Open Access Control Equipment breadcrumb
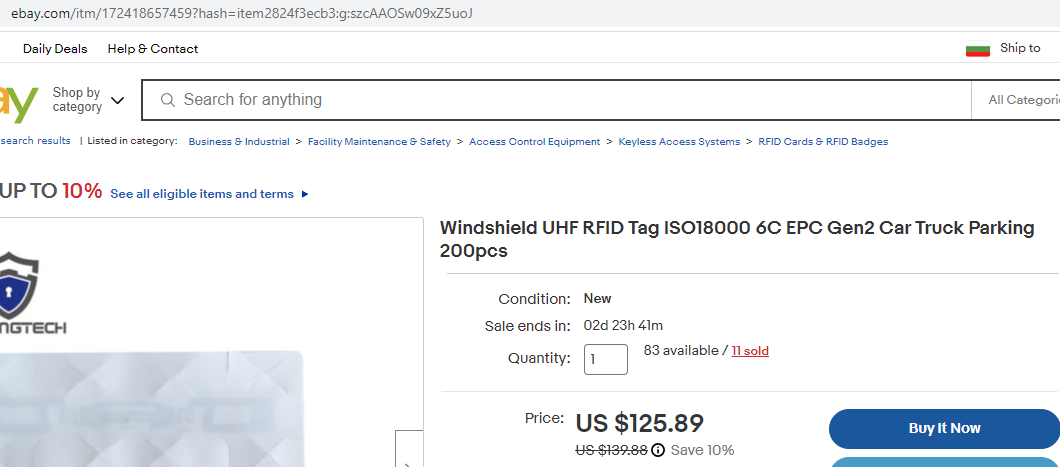 point(534,141)
